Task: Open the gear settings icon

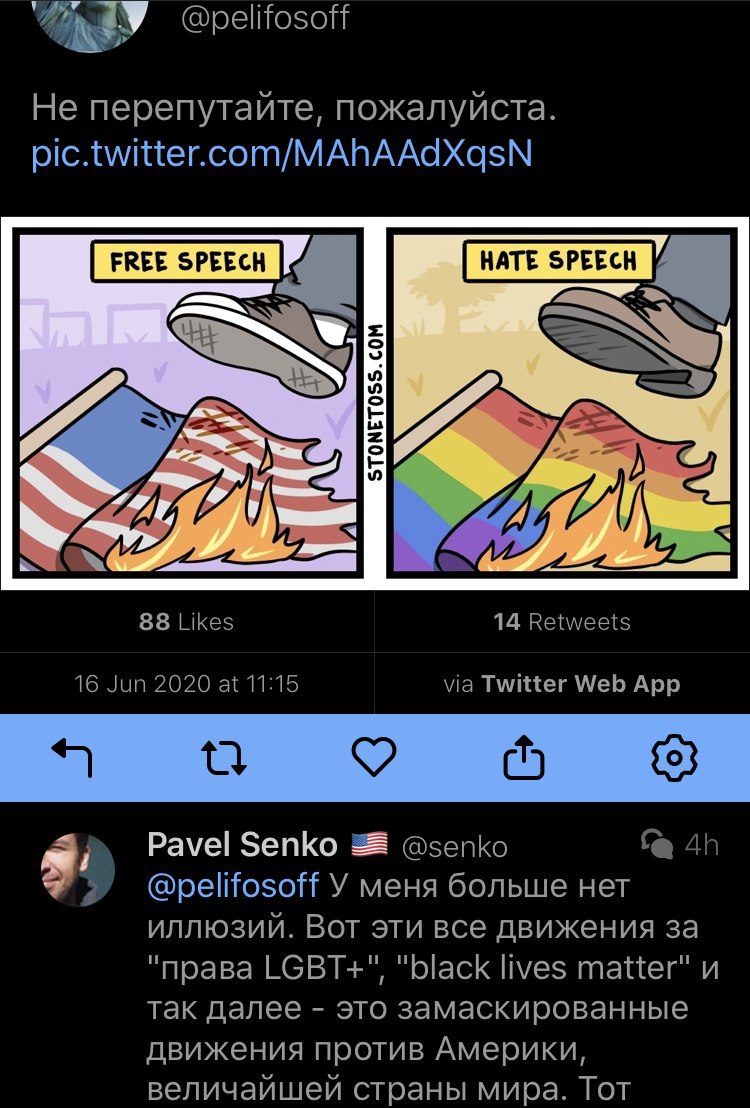Action: (674, 758)
